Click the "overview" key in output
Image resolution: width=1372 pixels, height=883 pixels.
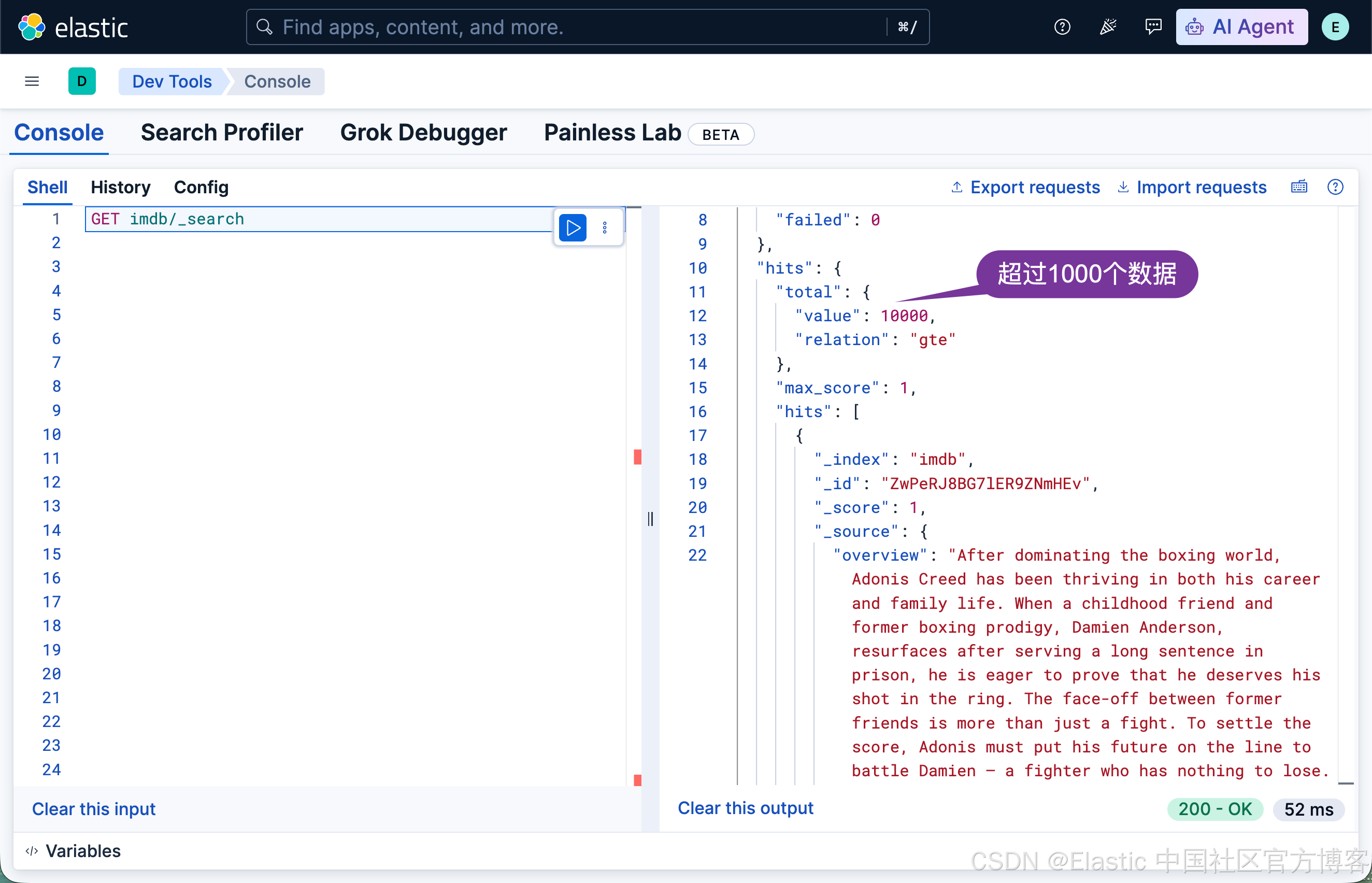(880, 556)
